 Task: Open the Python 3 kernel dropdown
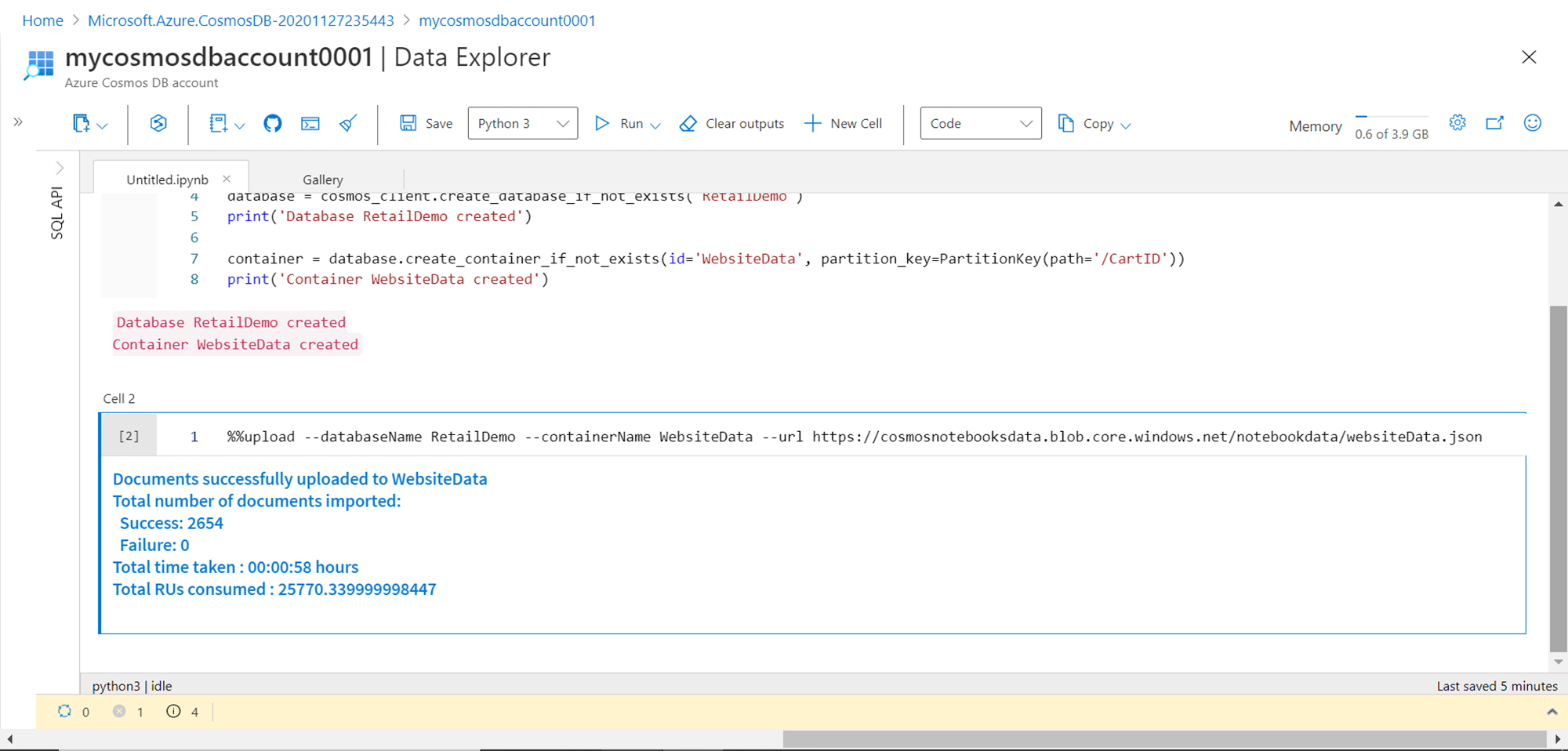(x=523, y=123)
